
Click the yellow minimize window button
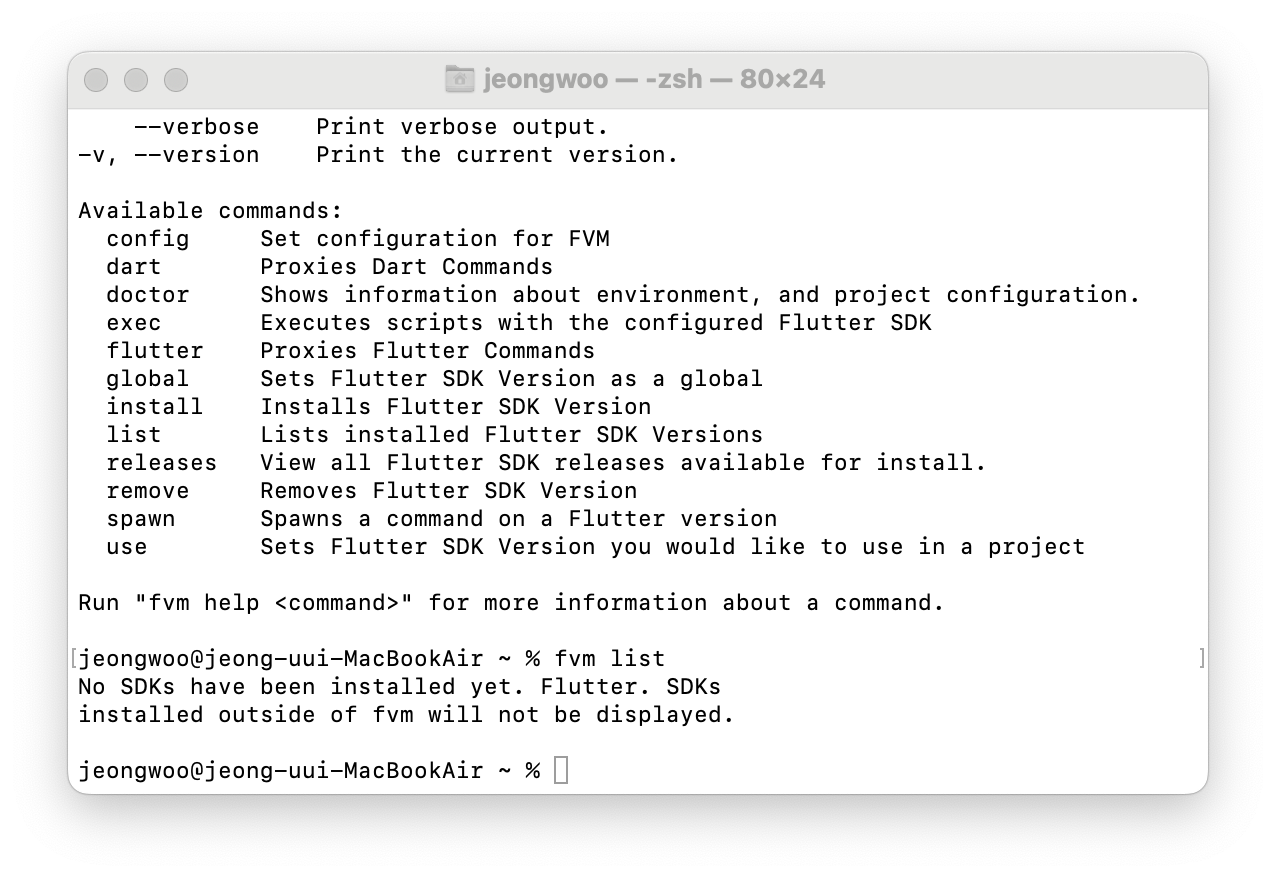[x=136, y=80]
